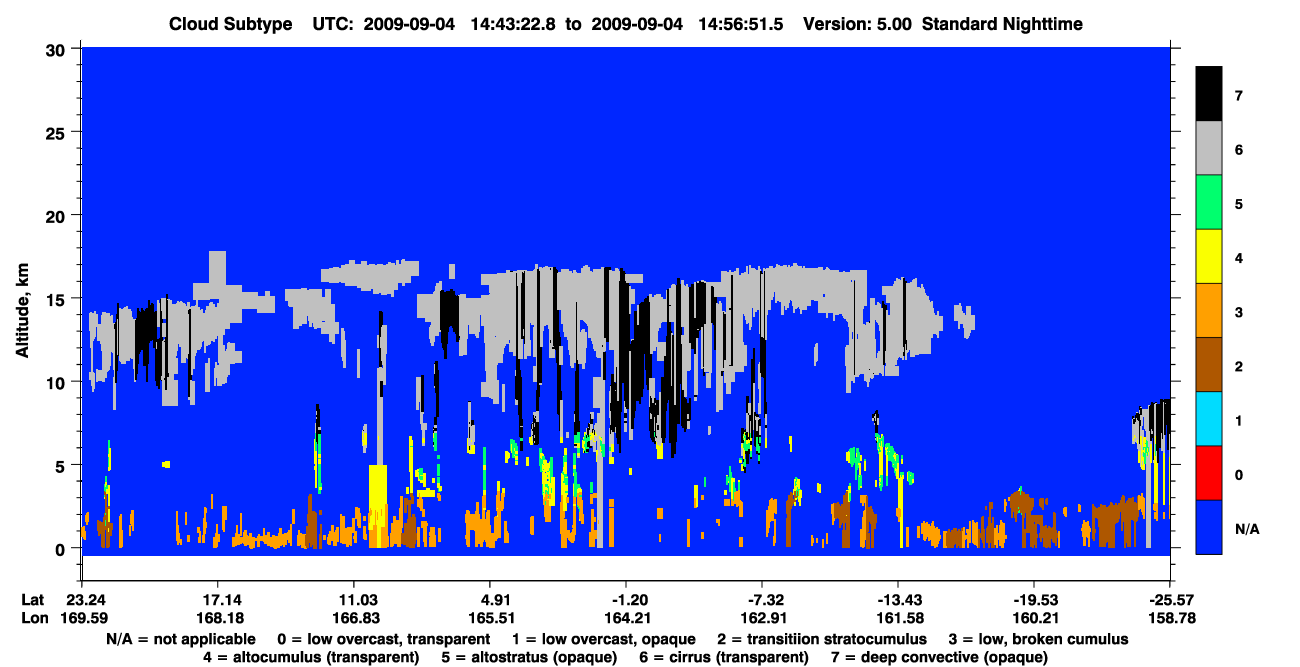Click the x-axis 'Lon' row label
1300x667 pixels.
click(34, 618)
